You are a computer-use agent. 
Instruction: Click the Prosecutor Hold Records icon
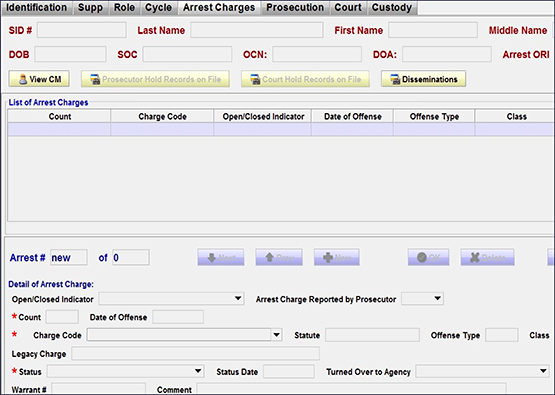(95, 79)
